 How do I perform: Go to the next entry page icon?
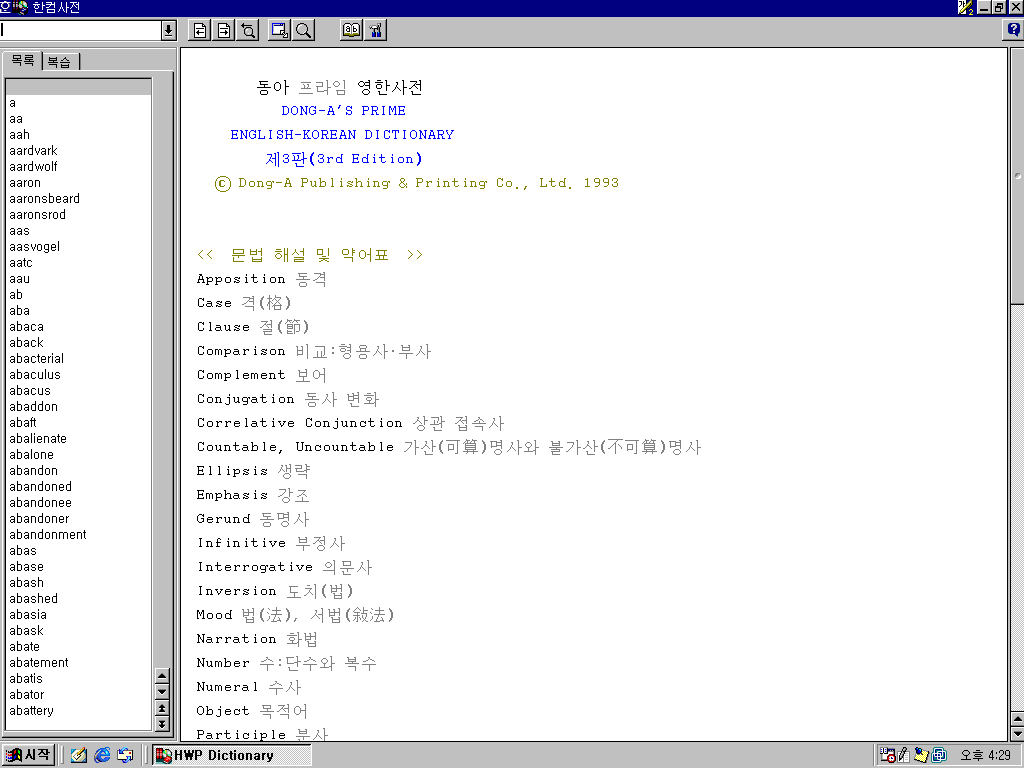pos(224,30)
